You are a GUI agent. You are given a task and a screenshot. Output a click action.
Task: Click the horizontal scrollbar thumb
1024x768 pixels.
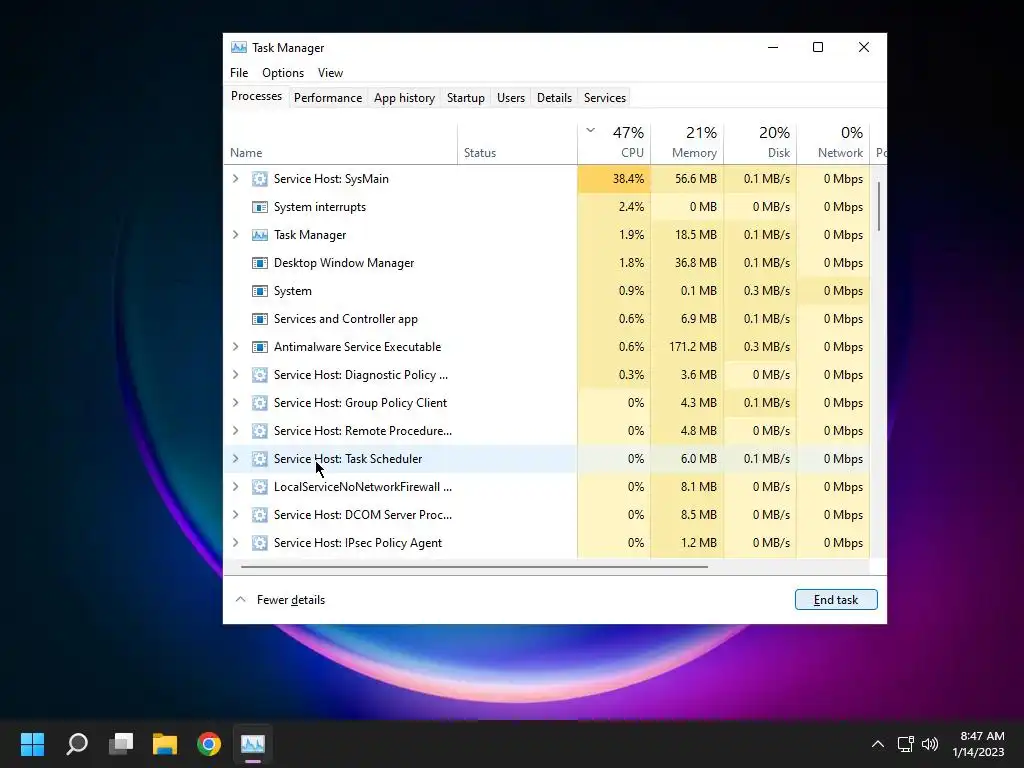click(x=474, y=567)
